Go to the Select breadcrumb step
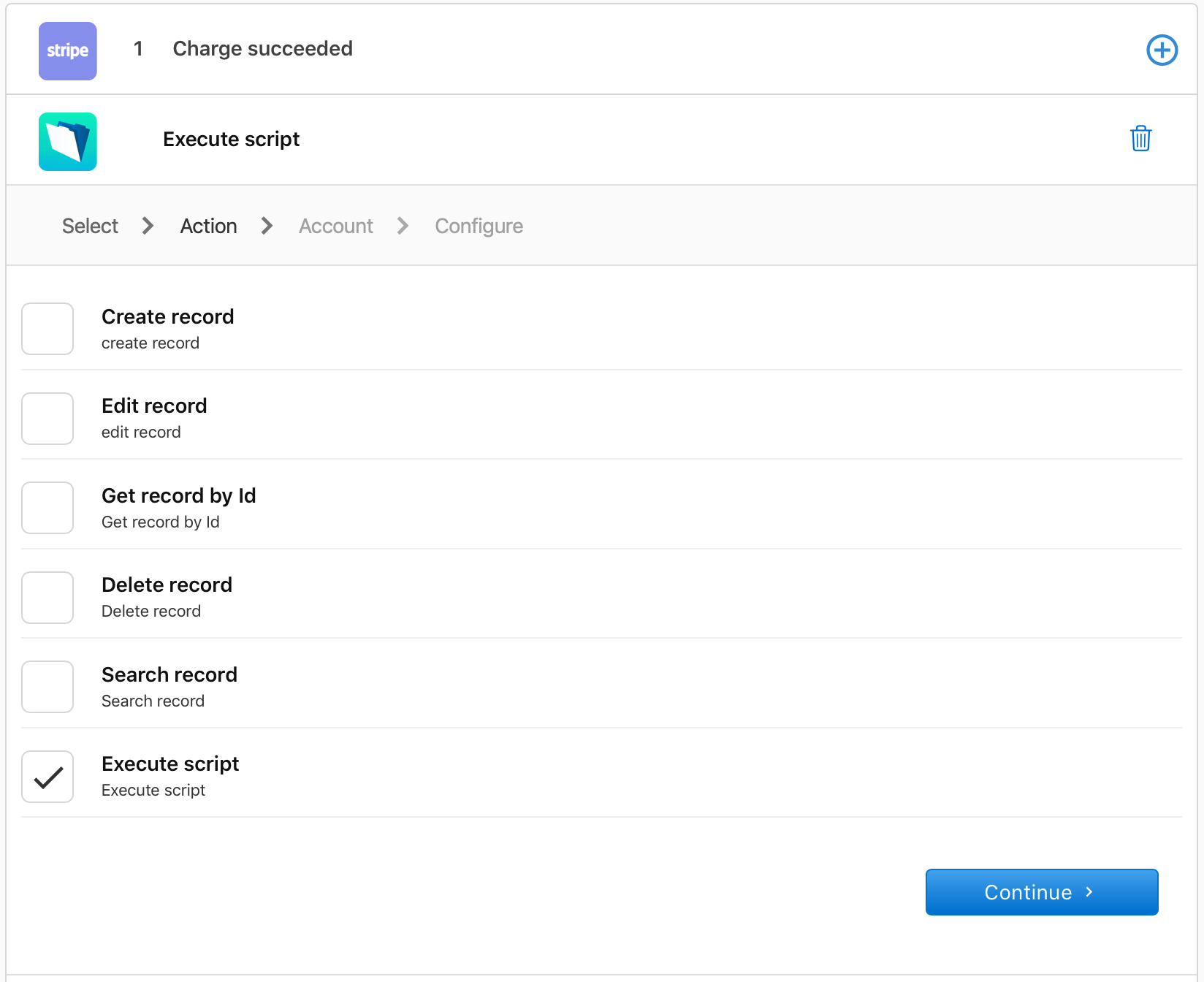Image resolution: width=1204 pixels, height=982 pixels. 90,226
